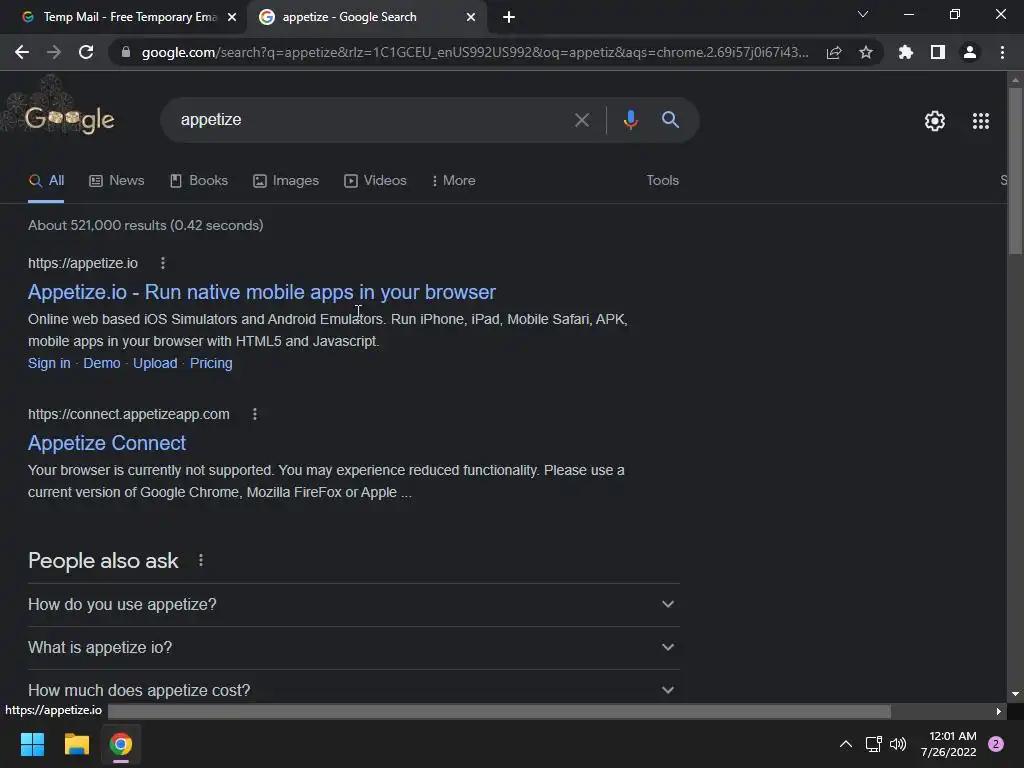Click the scroll-down arrow of vertical scrollbar
Image resolution: width=1024 pixels, height=768 pixels.
[1015, 694]
